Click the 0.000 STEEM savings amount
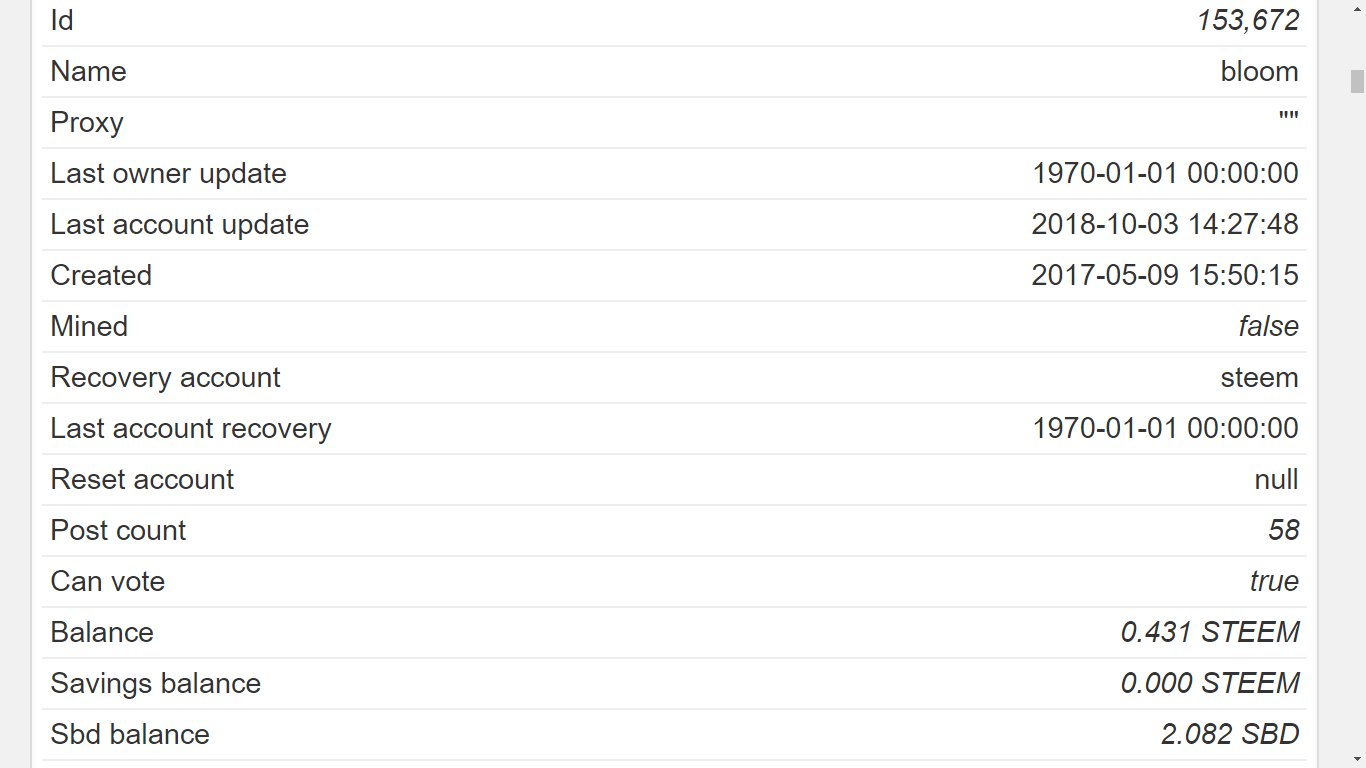 pyautogui.click(x=1210, y=683)
